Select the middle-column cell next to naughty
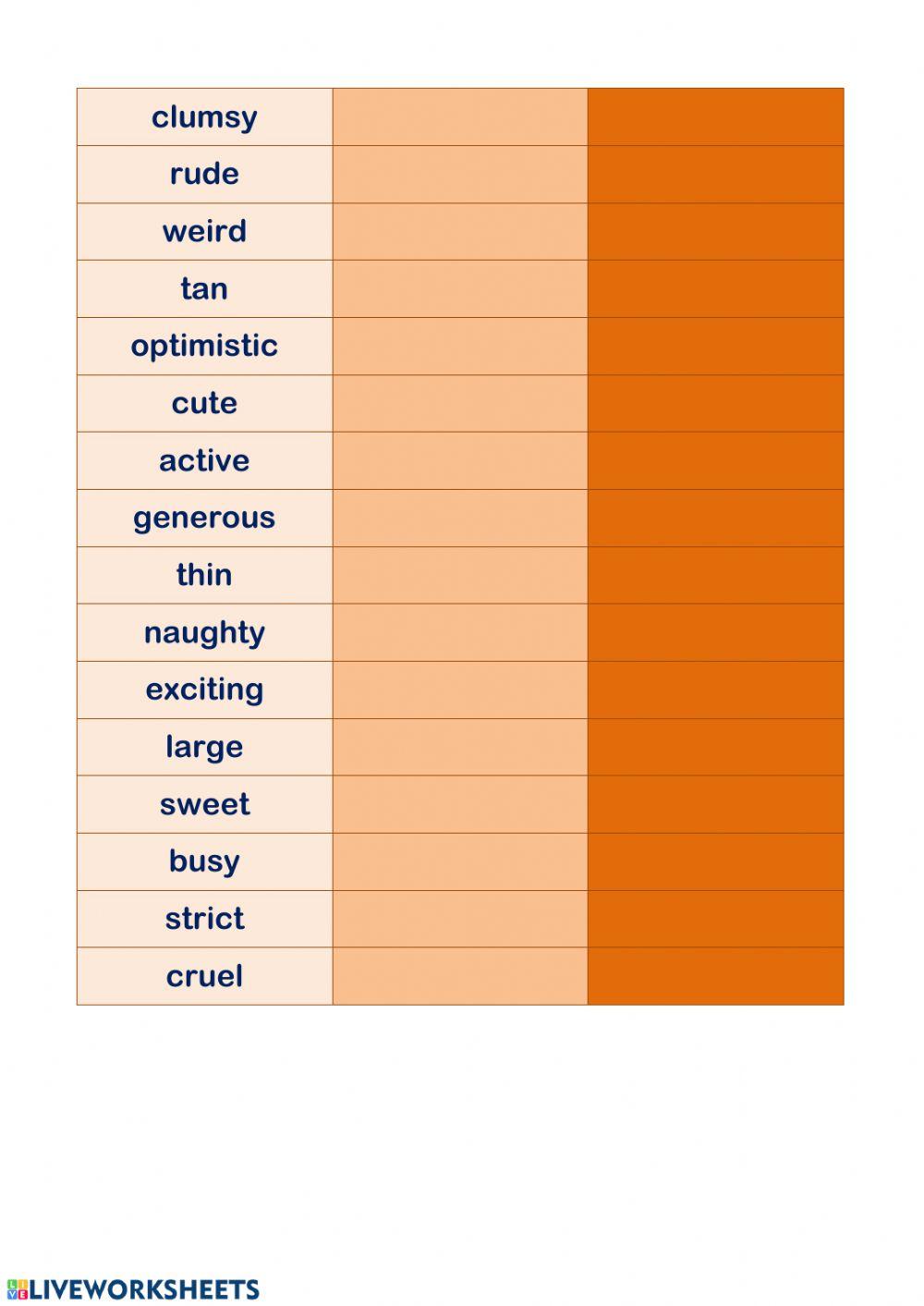Image resolution: width=924 pixels, height=1306 pixels. (x=460, y=633)
